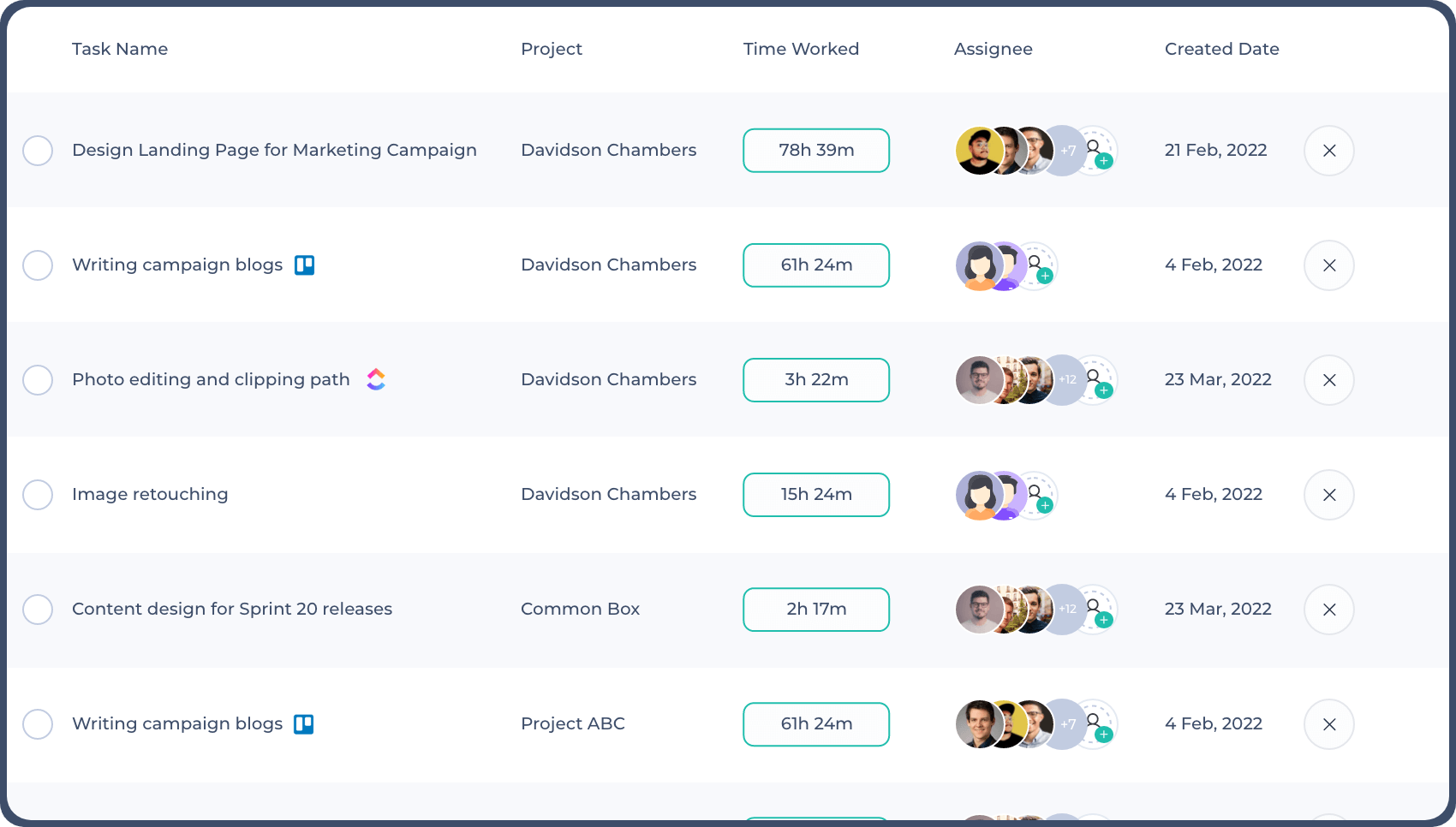Viewport: 1456px width, 827px height.
Task: Click the ClickUp icon on Photo editing task
Action: (377, 379)
